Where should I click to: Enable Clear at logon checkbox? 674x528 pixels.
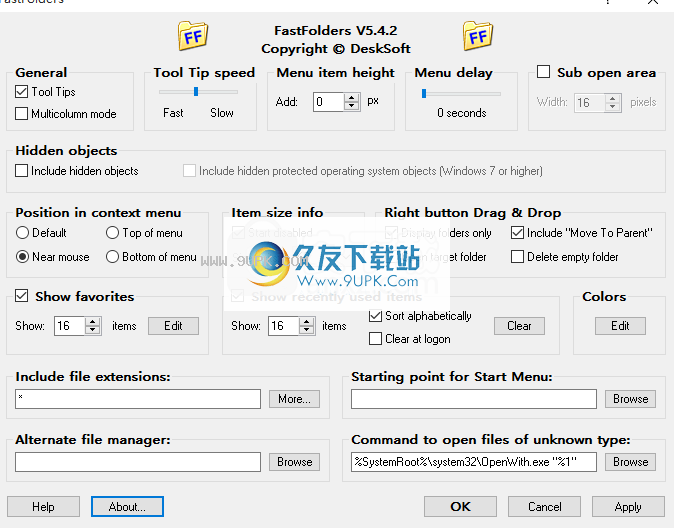375,339
